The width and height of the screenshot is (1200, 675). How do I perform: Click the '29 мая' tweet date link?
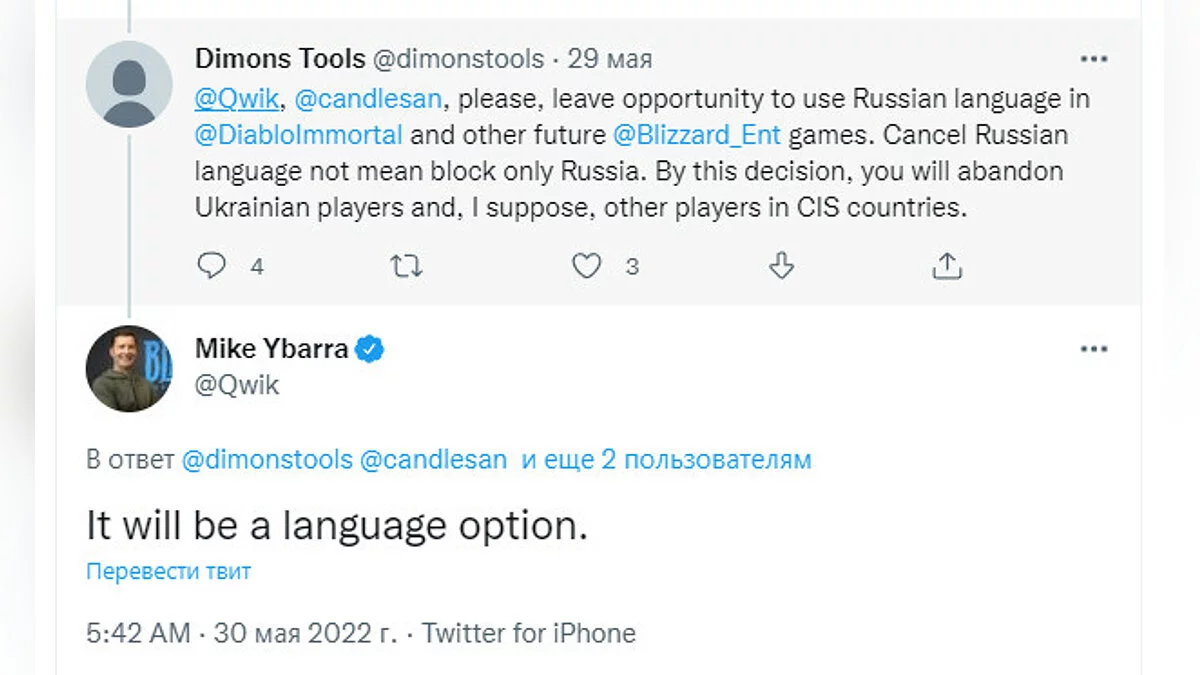pos(610,59)
